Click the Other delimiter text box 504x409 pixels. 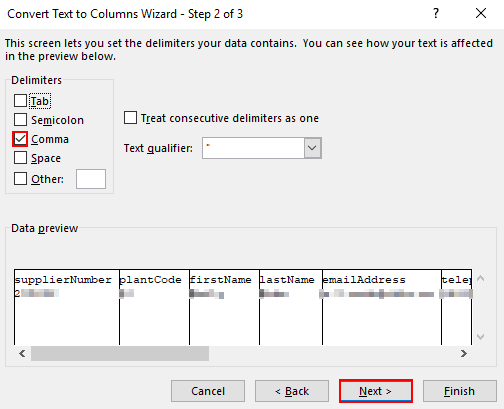(x=91, y=179)
